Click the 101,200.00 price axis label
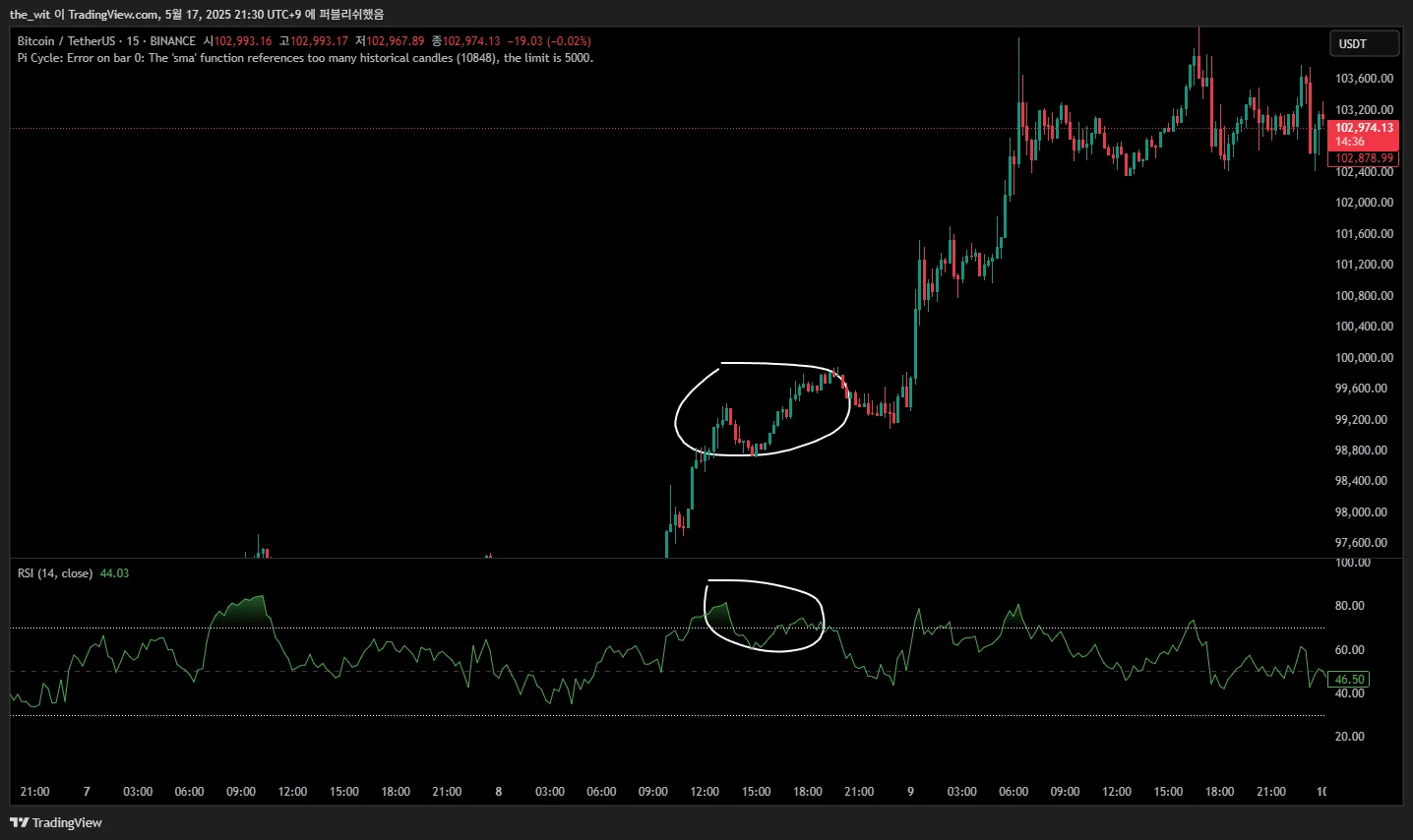The image size is (1413, 840). coord(1364,265)
